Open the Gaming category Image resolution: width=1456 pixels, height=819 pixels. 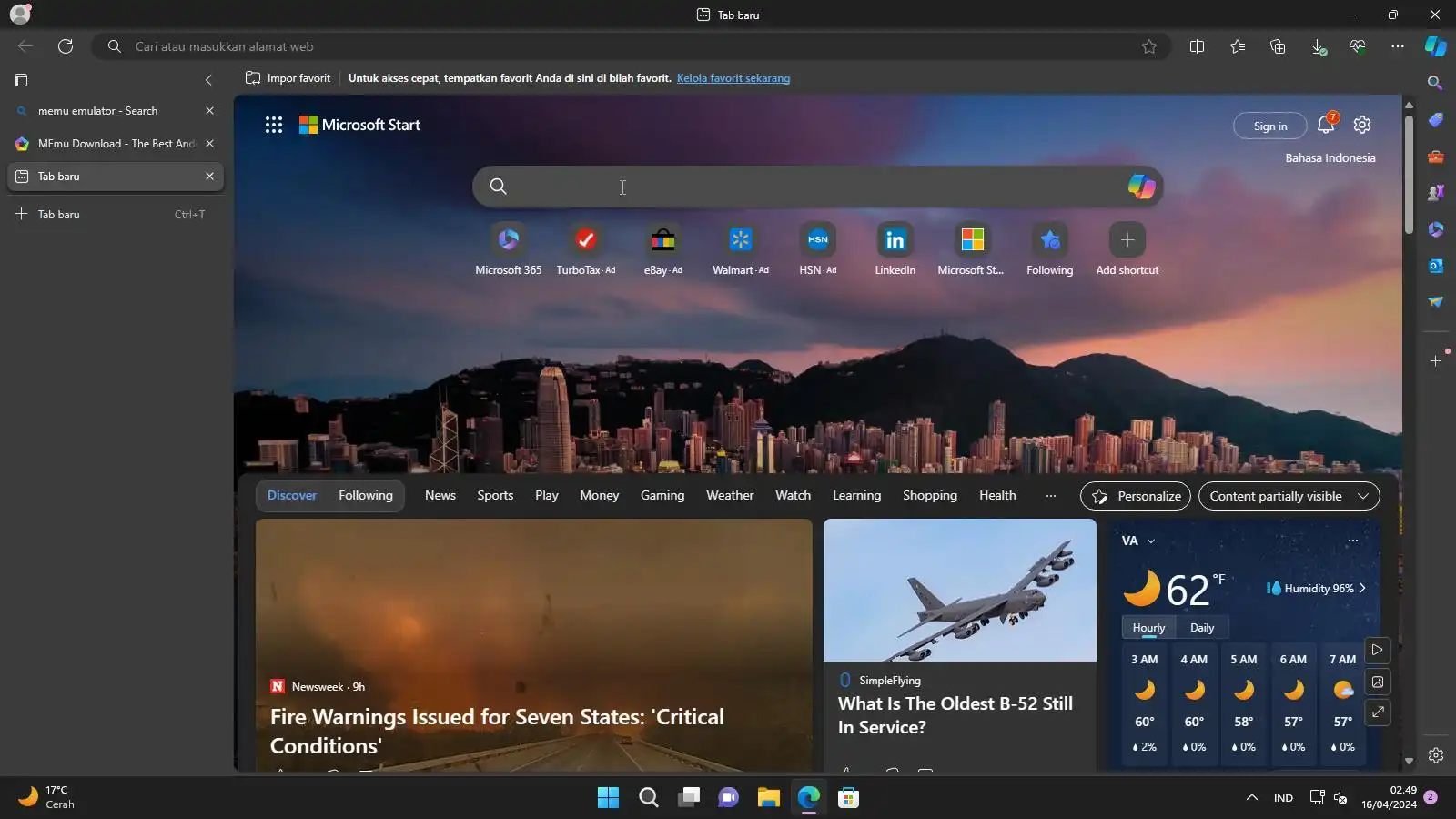(x=662, y=496)
